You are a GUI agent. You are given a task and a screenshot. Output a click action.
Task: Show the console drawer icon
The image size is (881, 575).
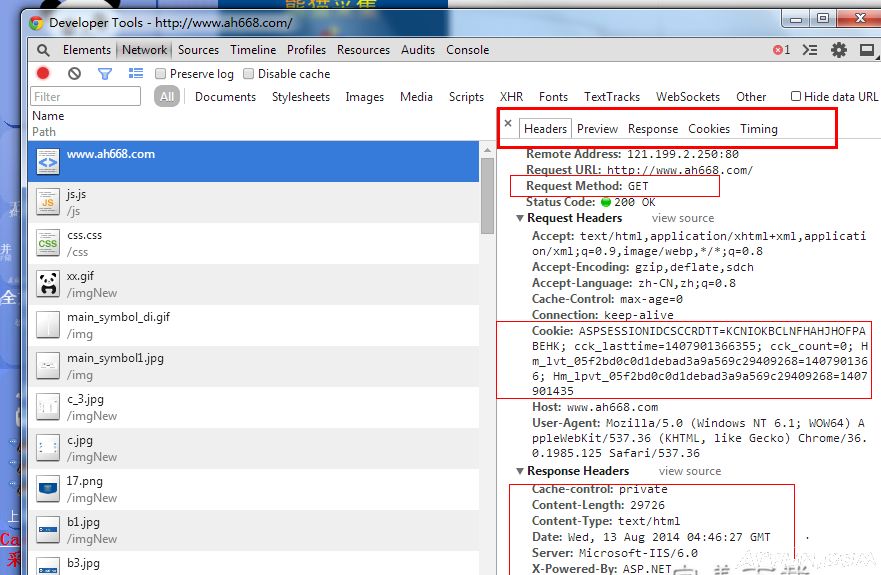point(810,50)
